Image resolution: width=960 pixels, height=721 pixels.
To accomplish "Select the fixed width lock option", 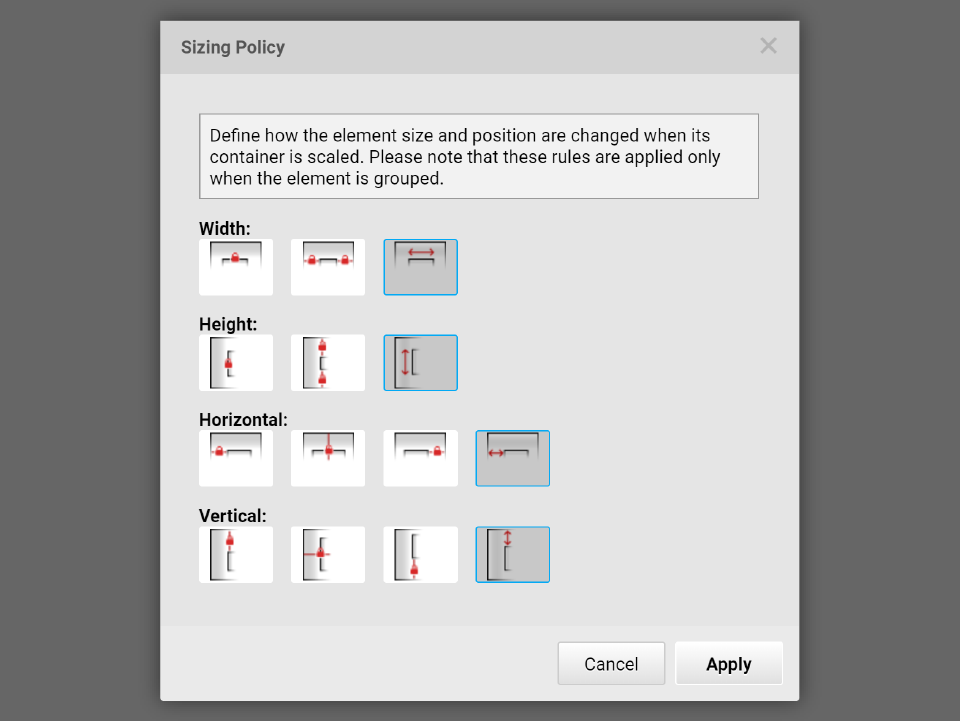I will coord(236,267).
